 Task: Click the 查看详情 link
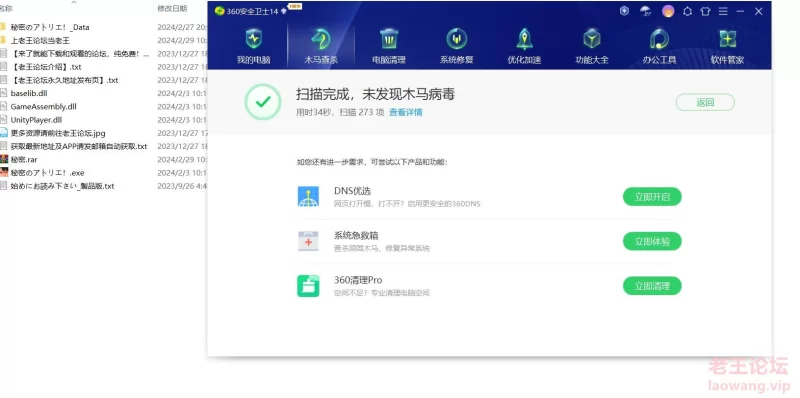tap(406, 112)
